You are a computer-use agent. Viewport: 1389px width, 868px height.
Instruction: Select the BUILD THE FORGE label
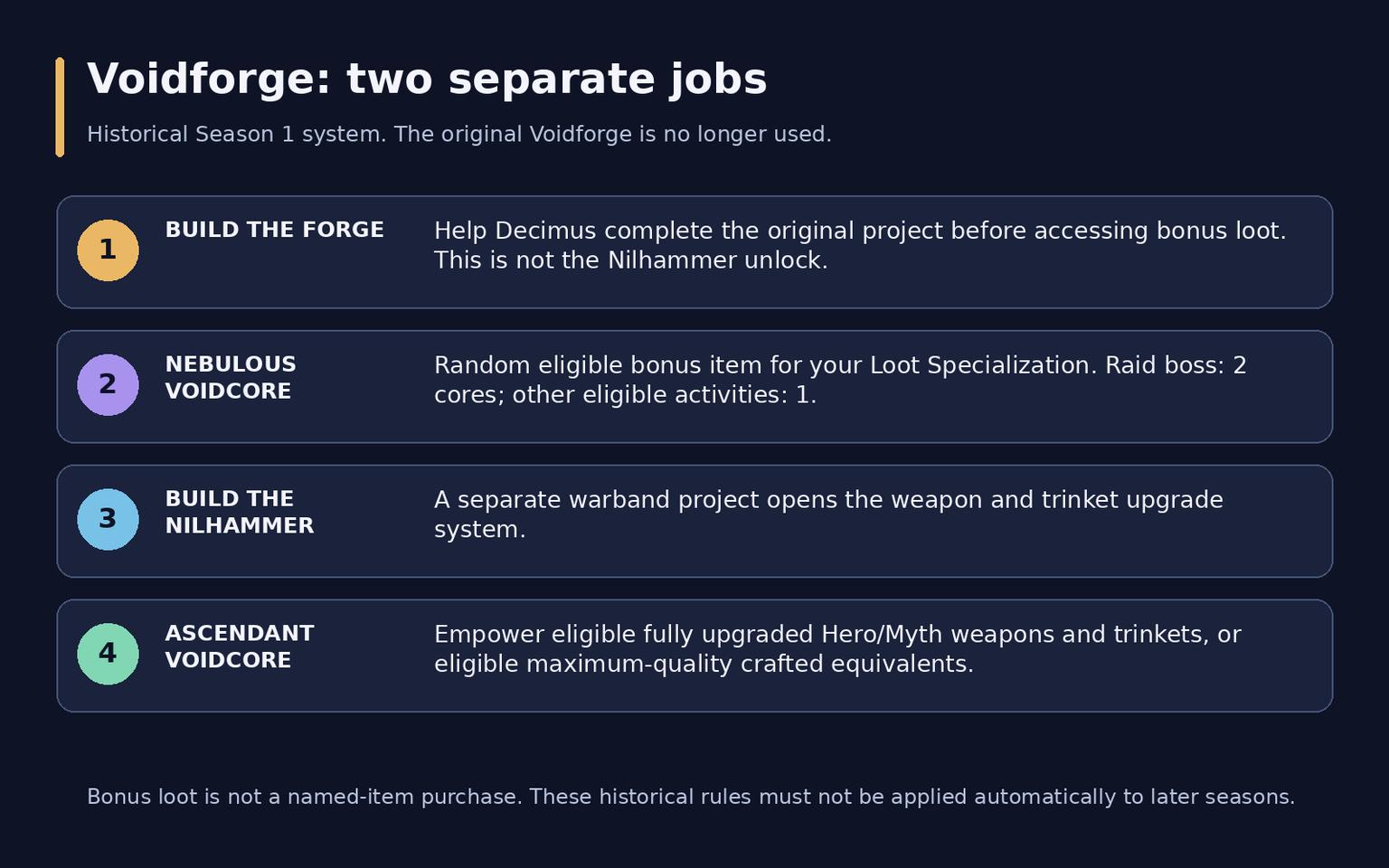274,230
